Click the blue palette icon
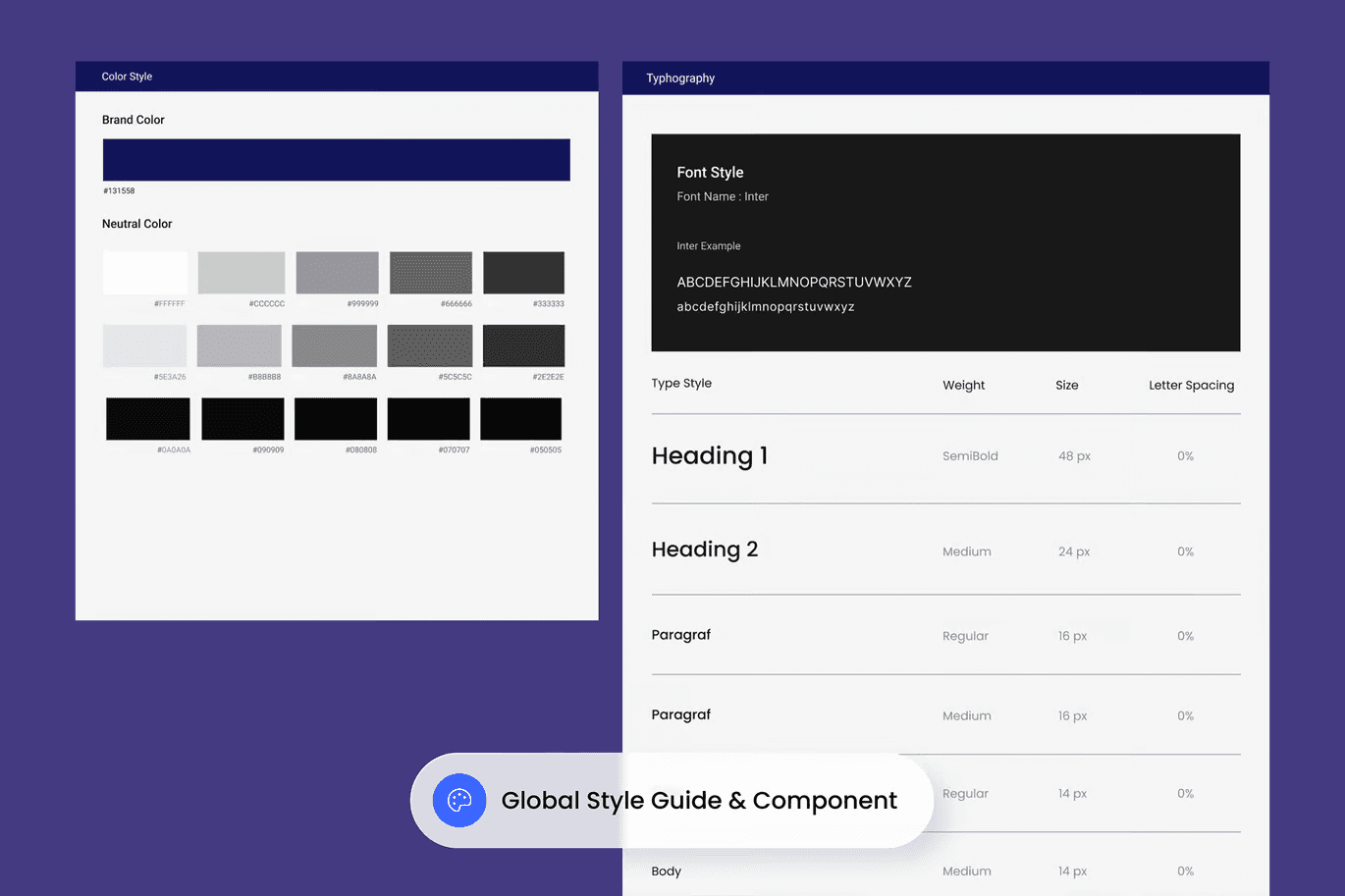Viewport: 1345px width, 896px height. point(459,801)
